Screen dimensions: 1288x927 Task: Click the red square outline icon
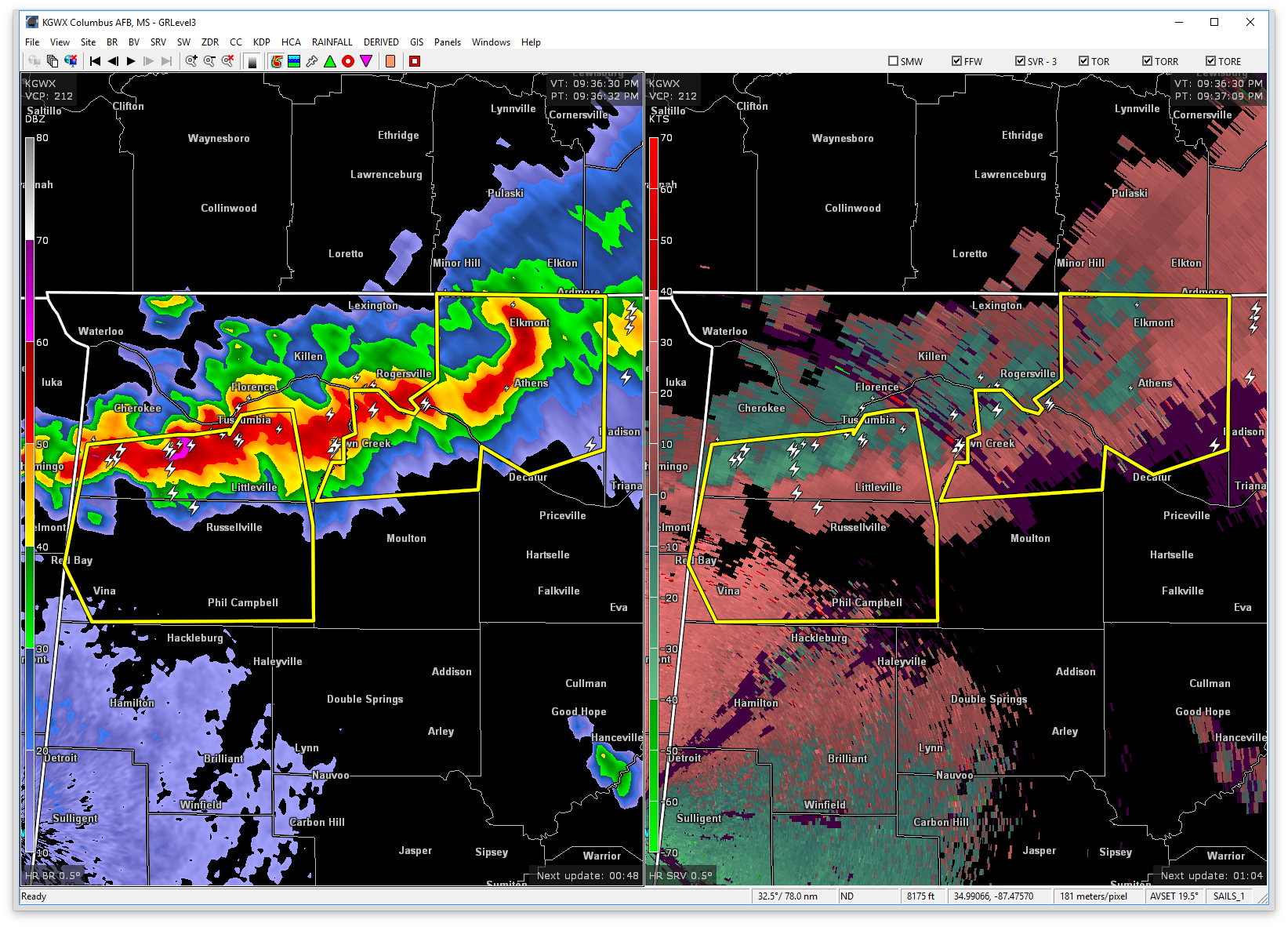[x=415, y=61]
